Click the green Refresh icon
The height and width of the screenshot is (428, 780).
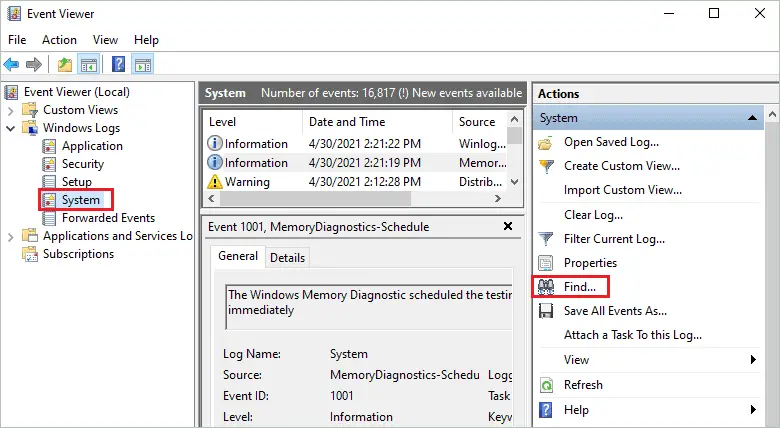(547, 385)
